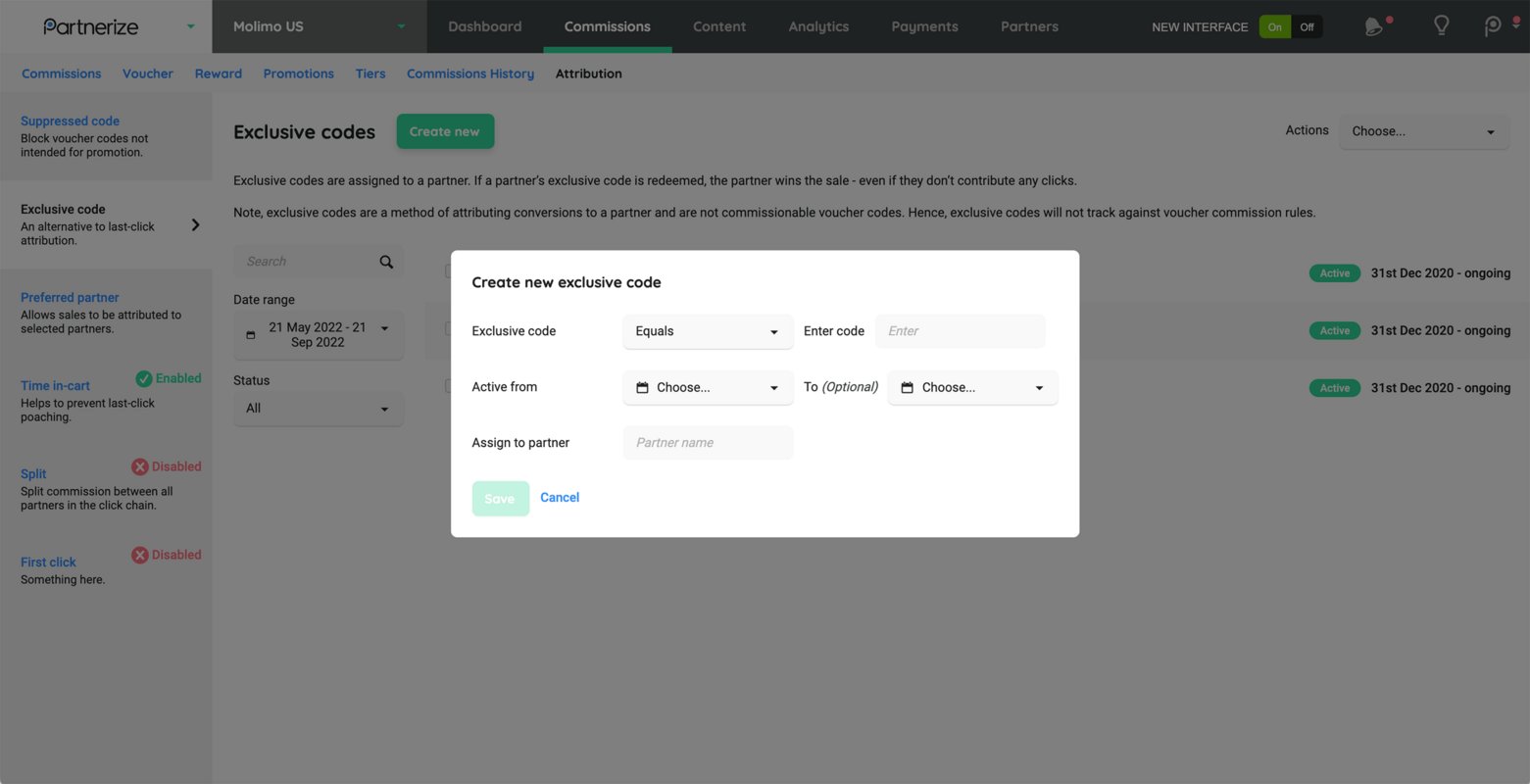1530x784 pixels.
Task: Click the calendar icon under Date range
Action: (251, 334)
